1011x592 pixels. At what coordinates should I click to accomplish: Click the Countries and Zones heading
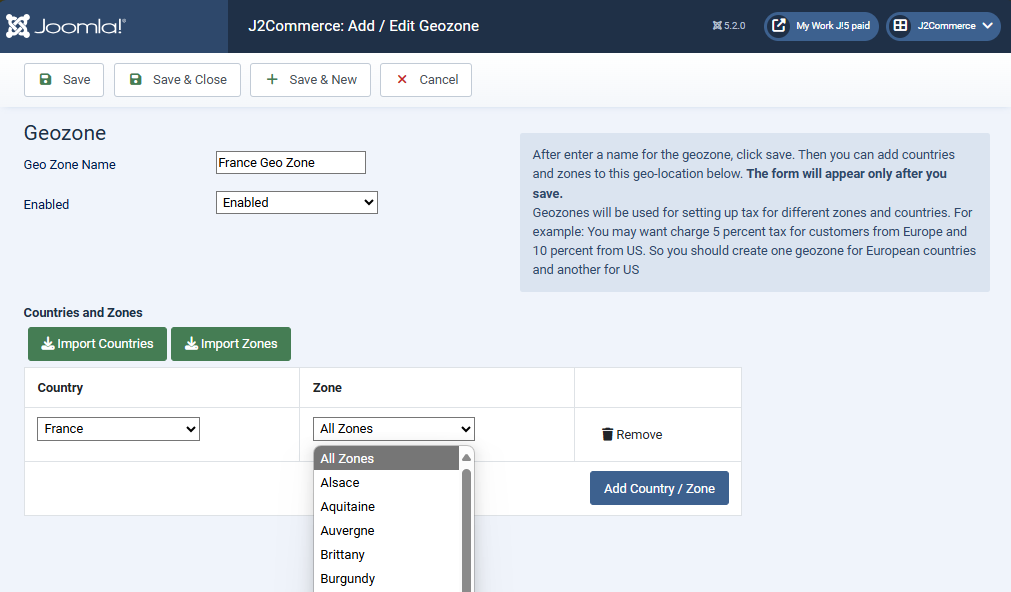click(x=83, y=312)
